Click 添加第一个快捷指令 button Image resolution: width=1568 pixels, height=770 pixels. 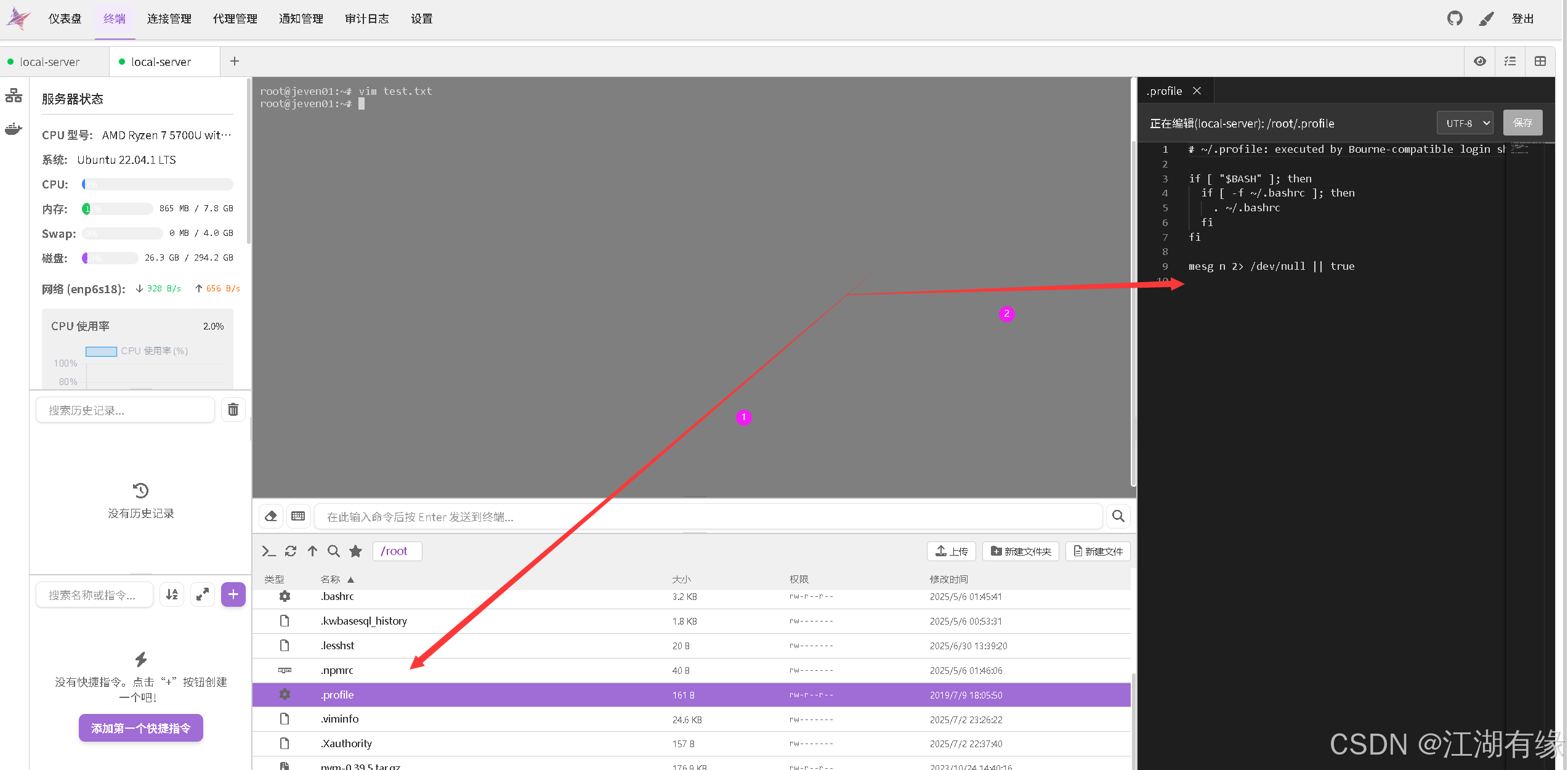coord(140,728)
